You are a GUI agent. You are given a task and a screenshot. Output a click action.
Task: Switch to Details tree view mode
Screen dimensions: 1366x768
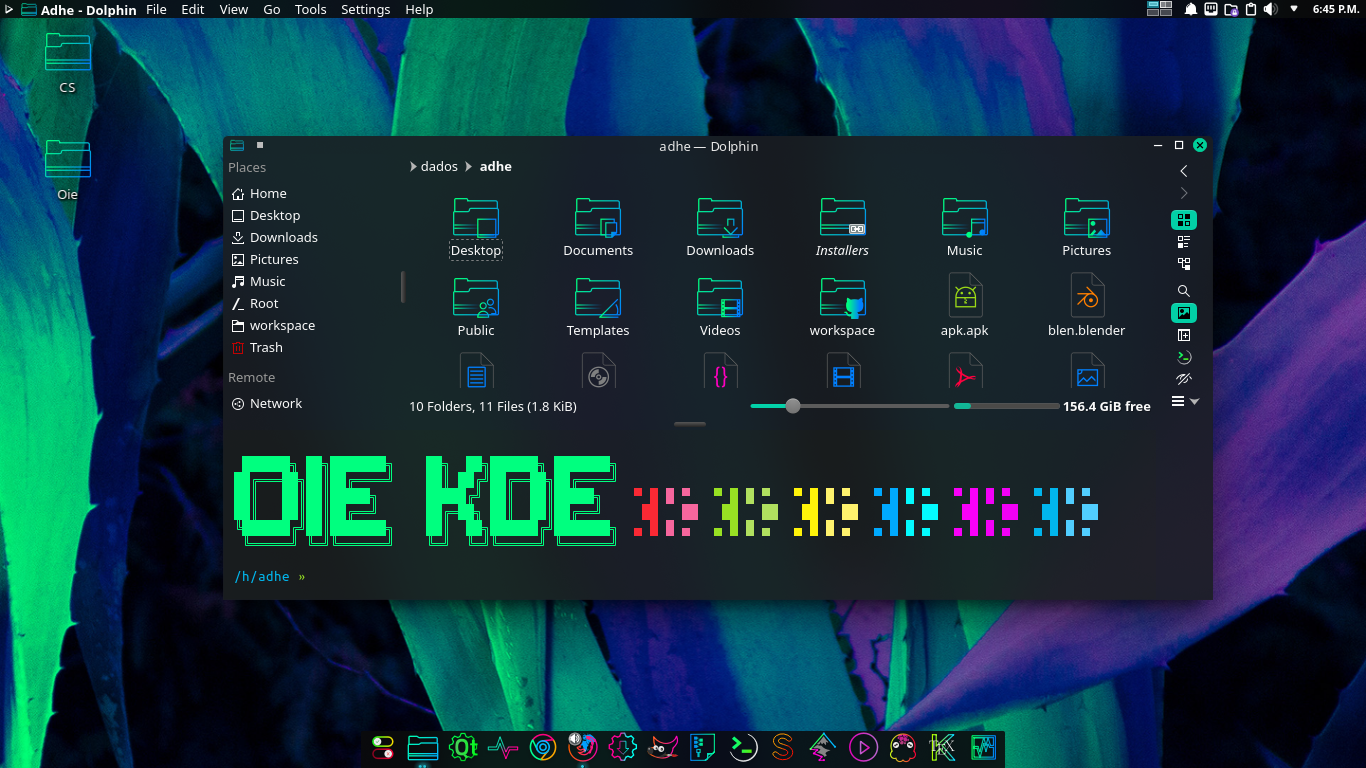[1184, 264]
